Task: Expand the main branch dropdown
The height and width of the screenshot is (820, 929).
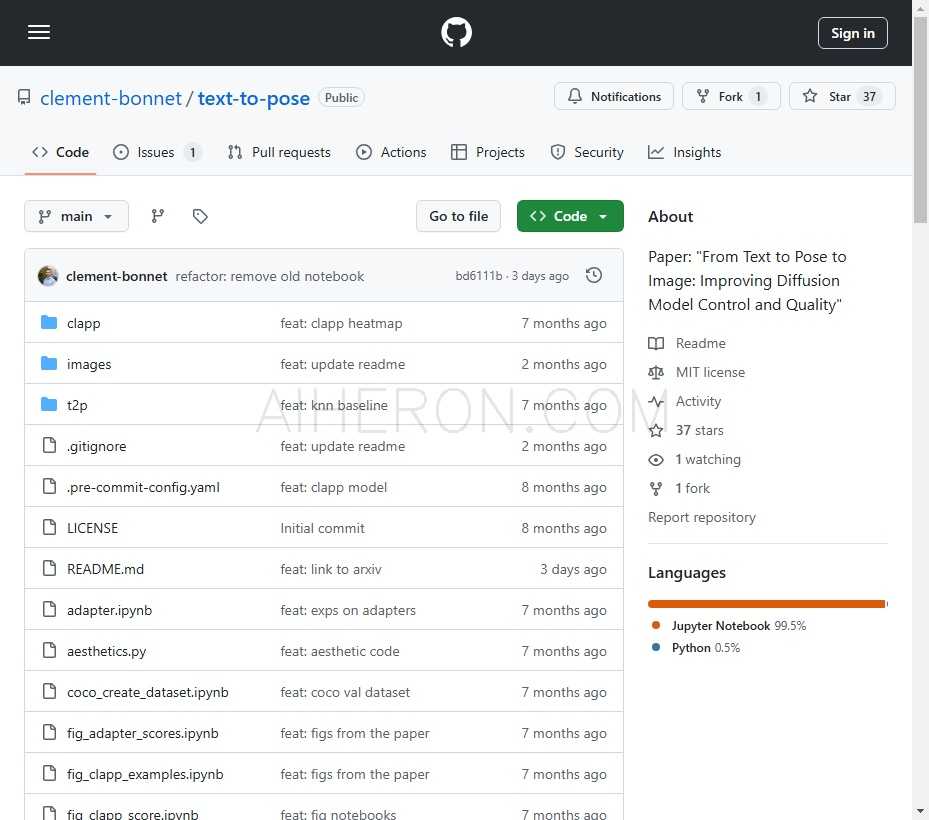Action: pos(76,216)
